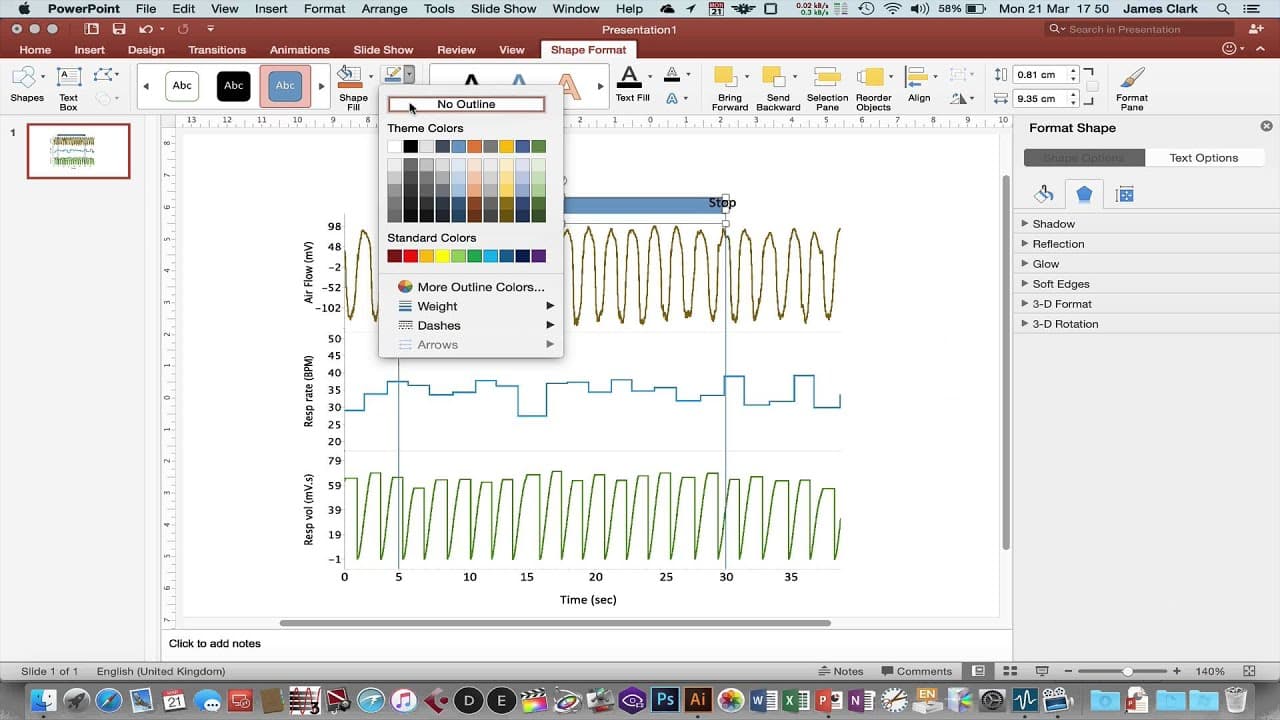Apply the white outlined Abc shape style
Viewport: 1280px width, 720px height.
[x=182, y=86]
